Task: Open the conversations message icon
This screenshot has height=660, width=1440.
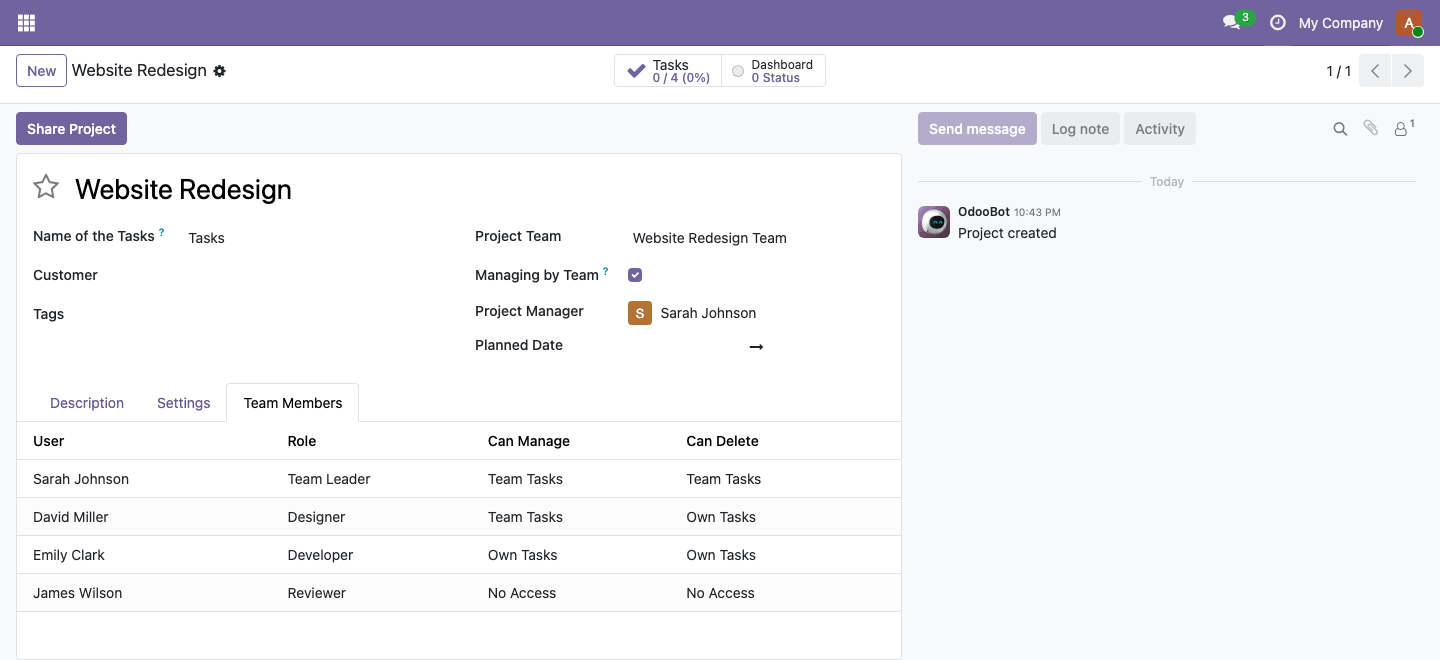Action: 1231,22
